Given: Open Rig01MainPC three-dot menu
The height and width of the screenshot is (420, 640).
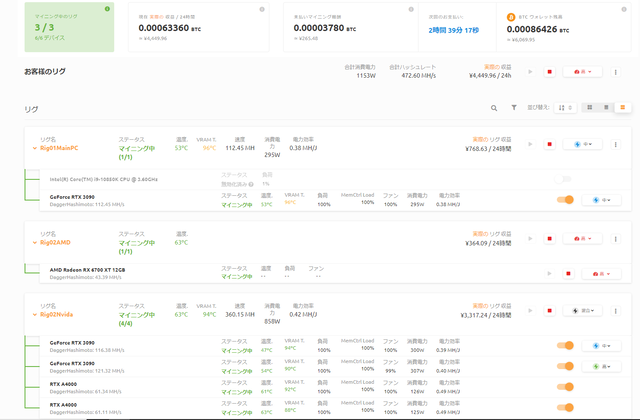Looking at the screenshot, I should point(616,144).
